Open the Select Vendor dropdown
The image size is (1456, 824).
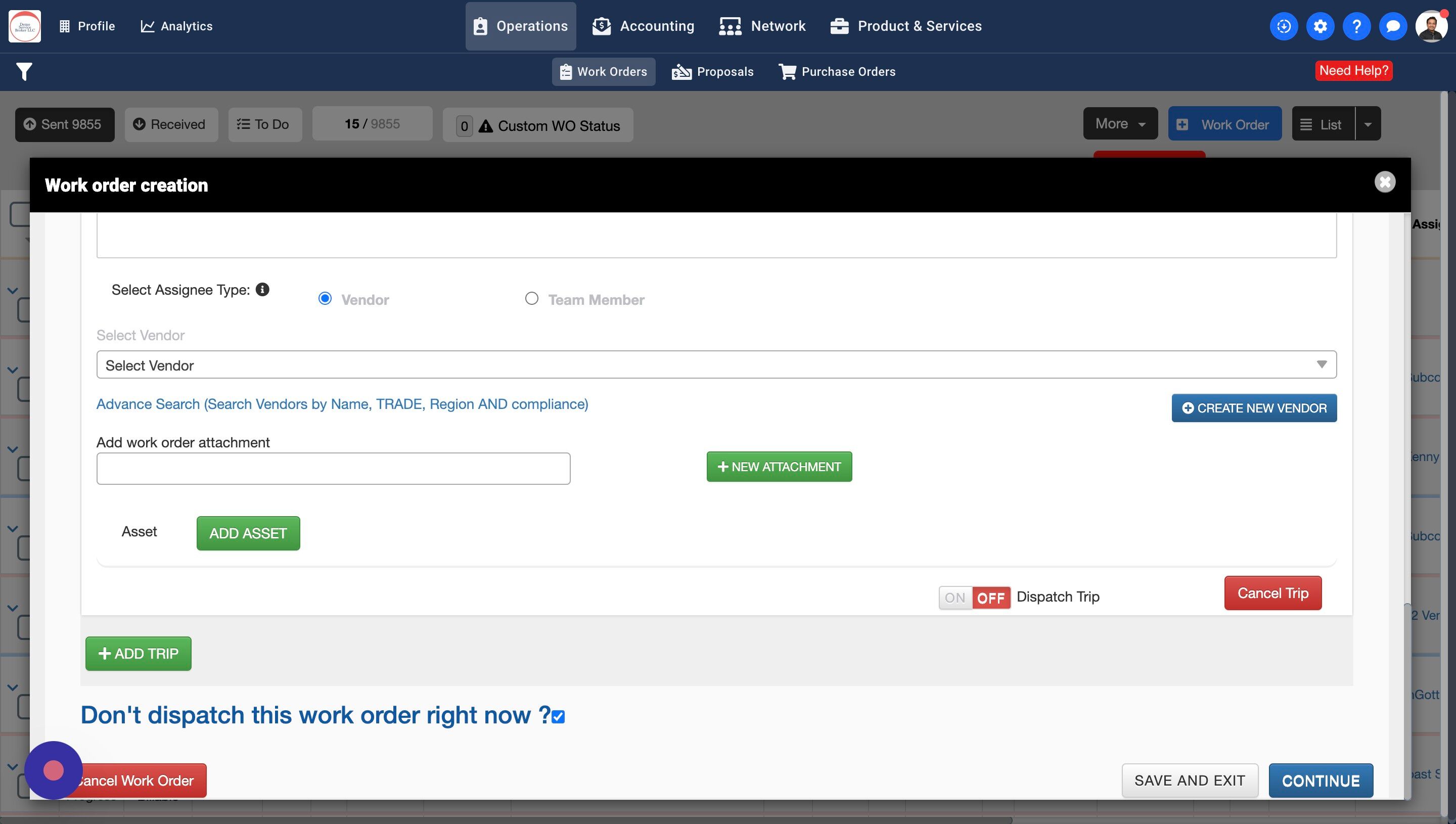(716, 365)
